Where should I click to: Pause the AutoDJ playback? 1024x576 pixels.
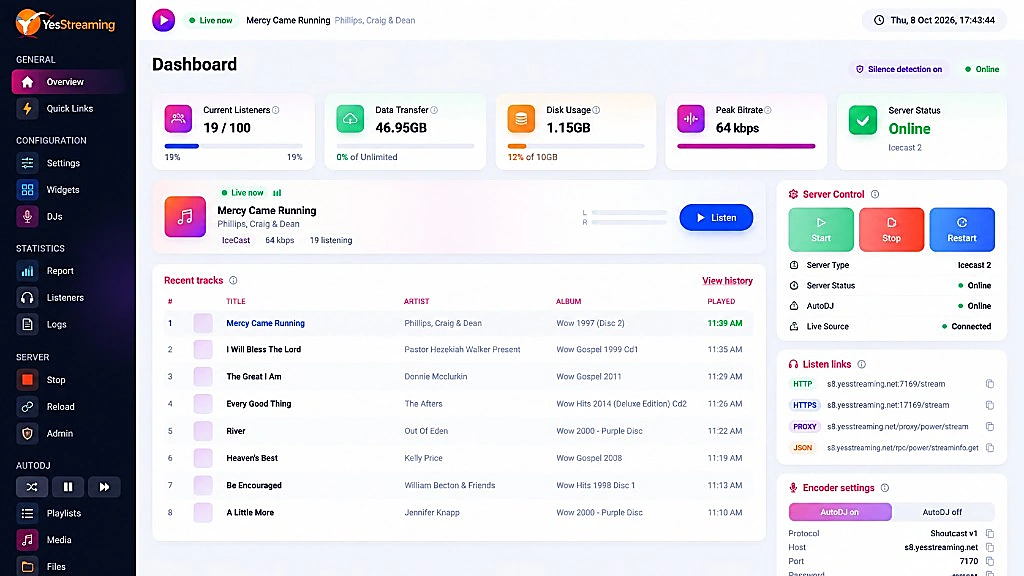tap(68, 487)
